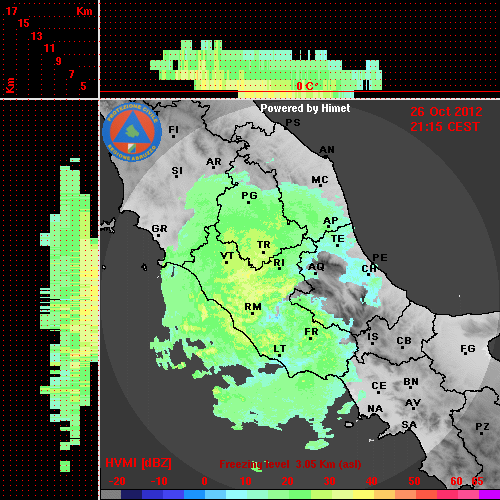500x500 pixels.
Task: Click the 60 dBZ scale value
Action: [x=456, y=481]
